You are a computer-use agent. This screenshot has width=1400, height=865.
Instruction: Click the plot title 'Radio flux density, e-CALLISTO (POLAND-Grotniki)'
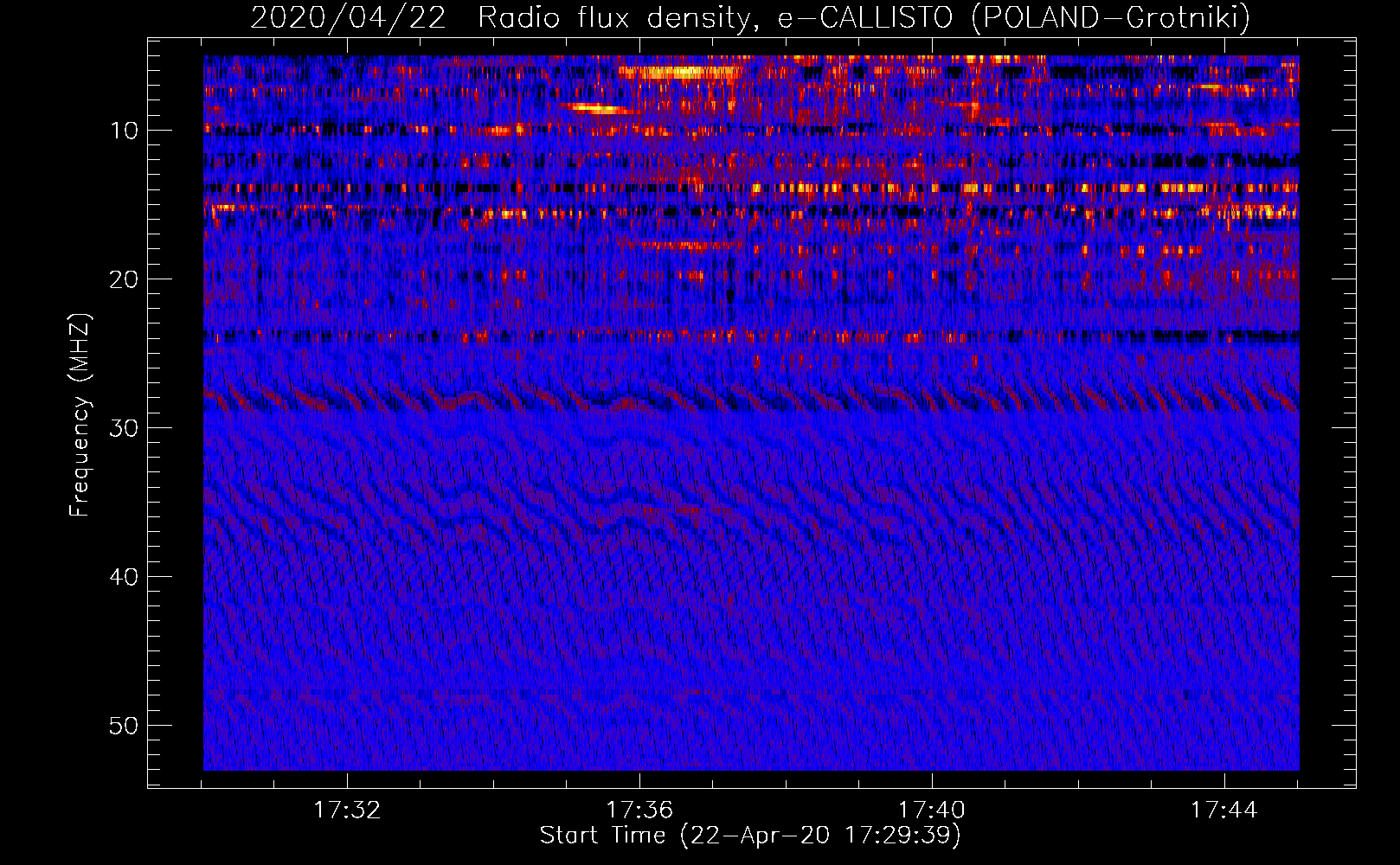pos(864,17)
